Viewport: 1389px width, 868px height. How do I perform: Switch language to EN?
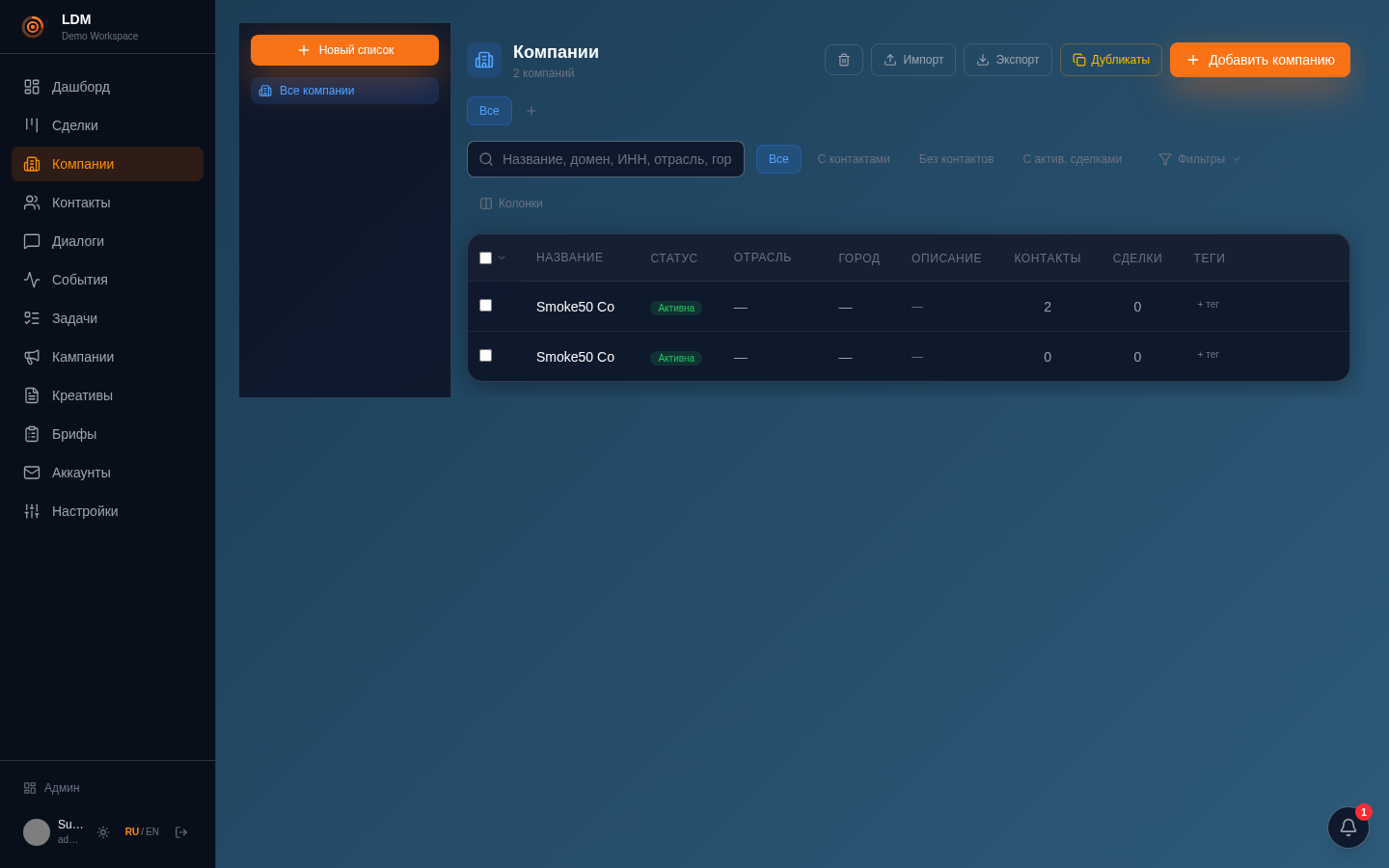point(152,832)
